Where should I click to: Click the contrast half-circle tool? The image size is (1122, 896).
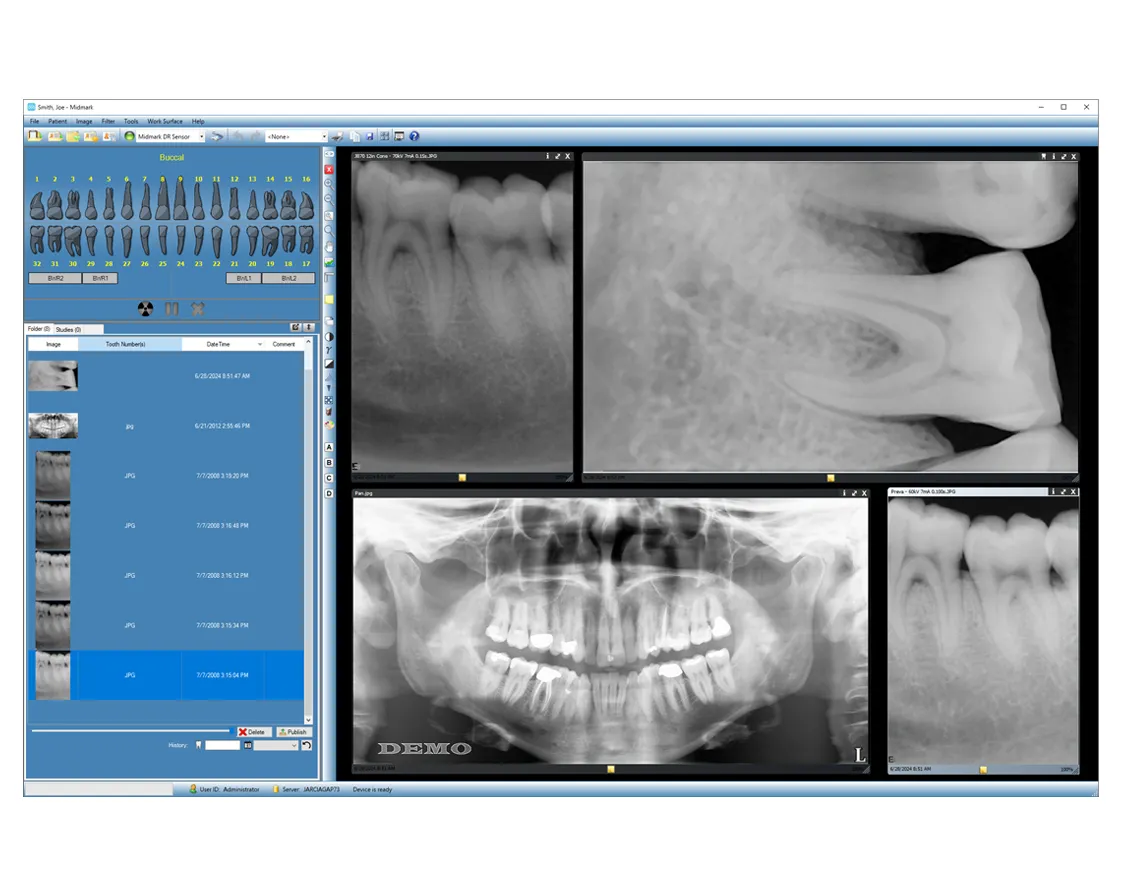(x=329, y=336)
